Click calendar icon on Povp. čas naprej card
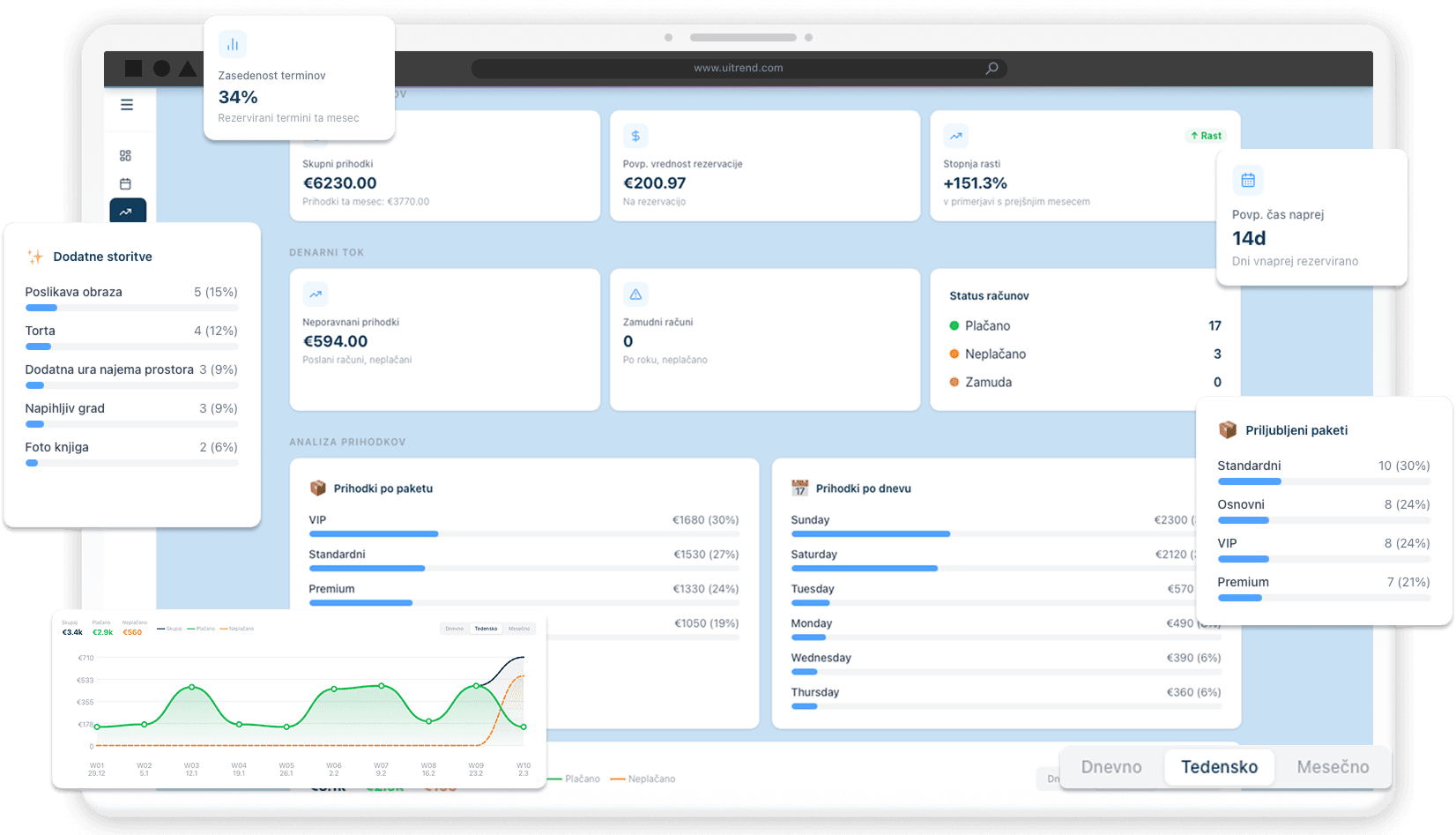The image size is (1456, 835). pos(1248,180)
